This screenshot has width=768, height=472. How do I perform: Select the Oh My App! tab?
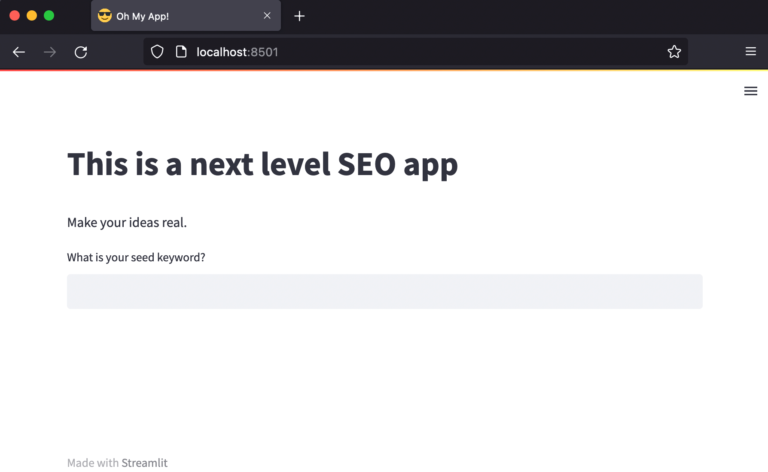(186, 16)
